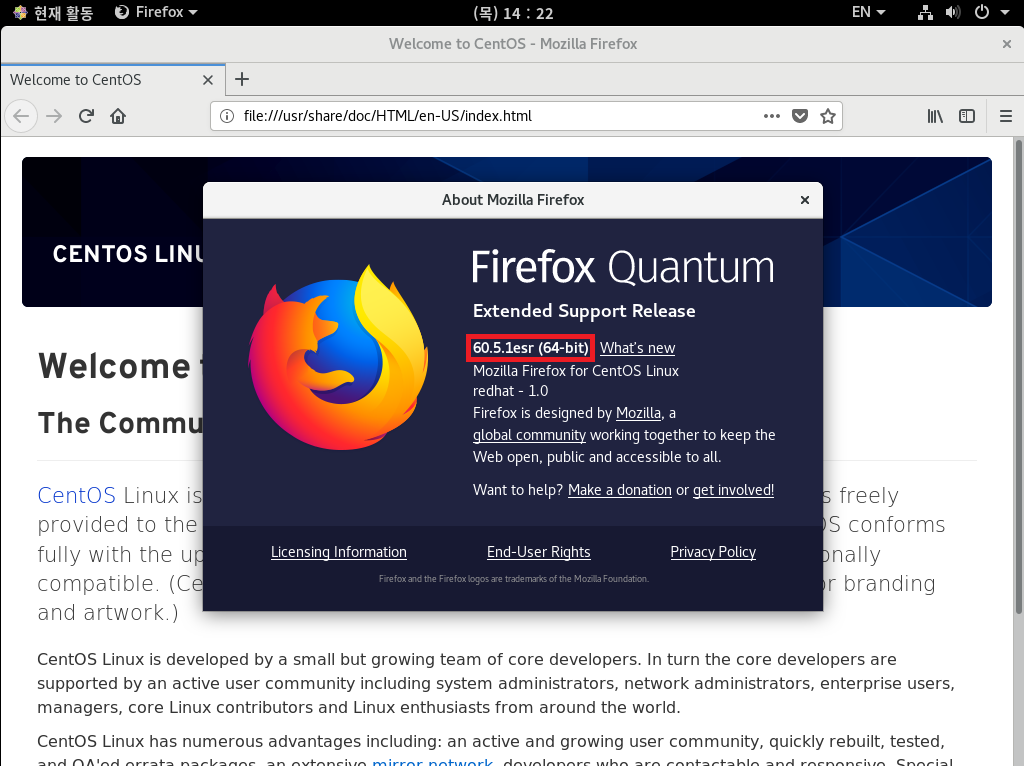Open the What's new link
This screenshot has width=1024, height=766.
click(x=637, y=348)
